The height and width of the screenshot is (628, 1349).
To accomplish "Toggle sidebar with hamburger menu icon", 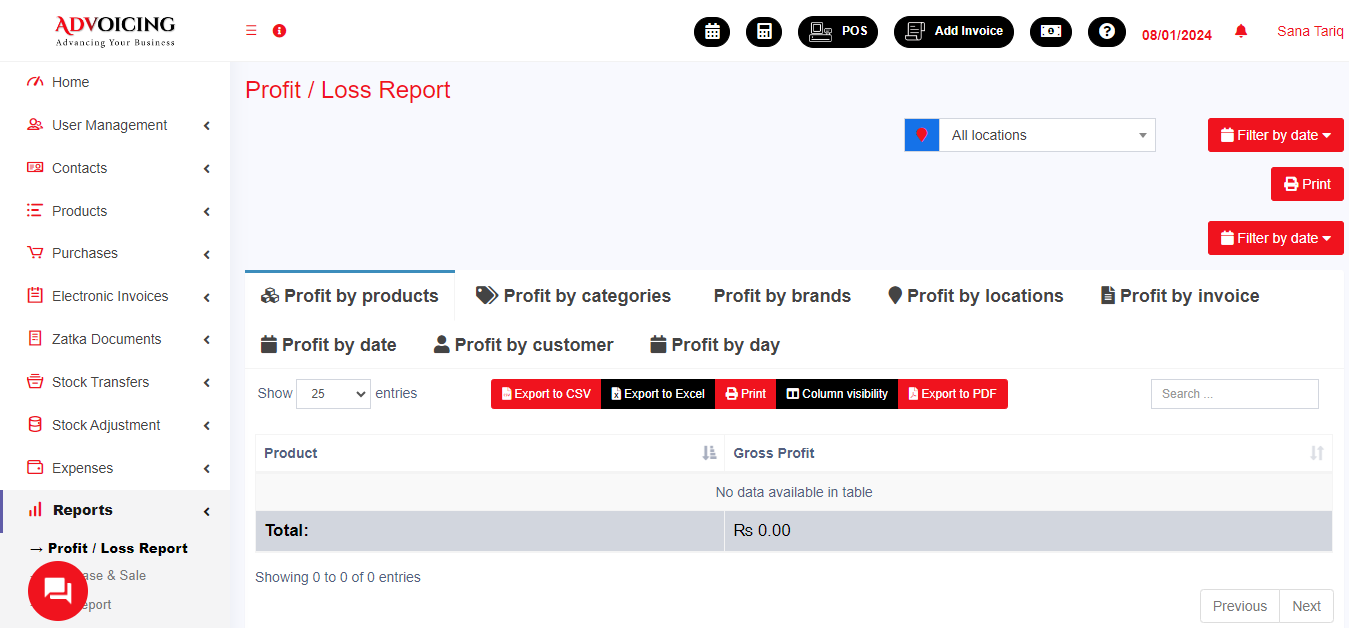I will (x=251, y=31).
